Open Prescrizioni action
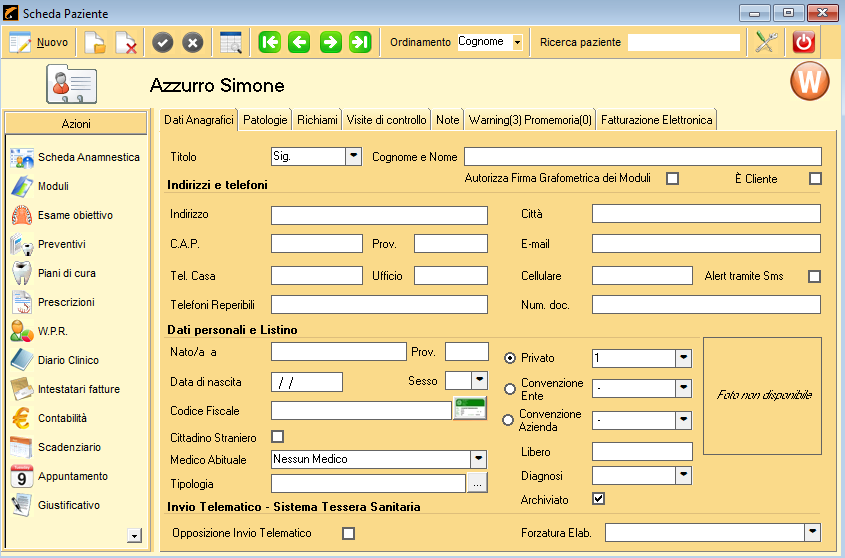 (52, 302)
